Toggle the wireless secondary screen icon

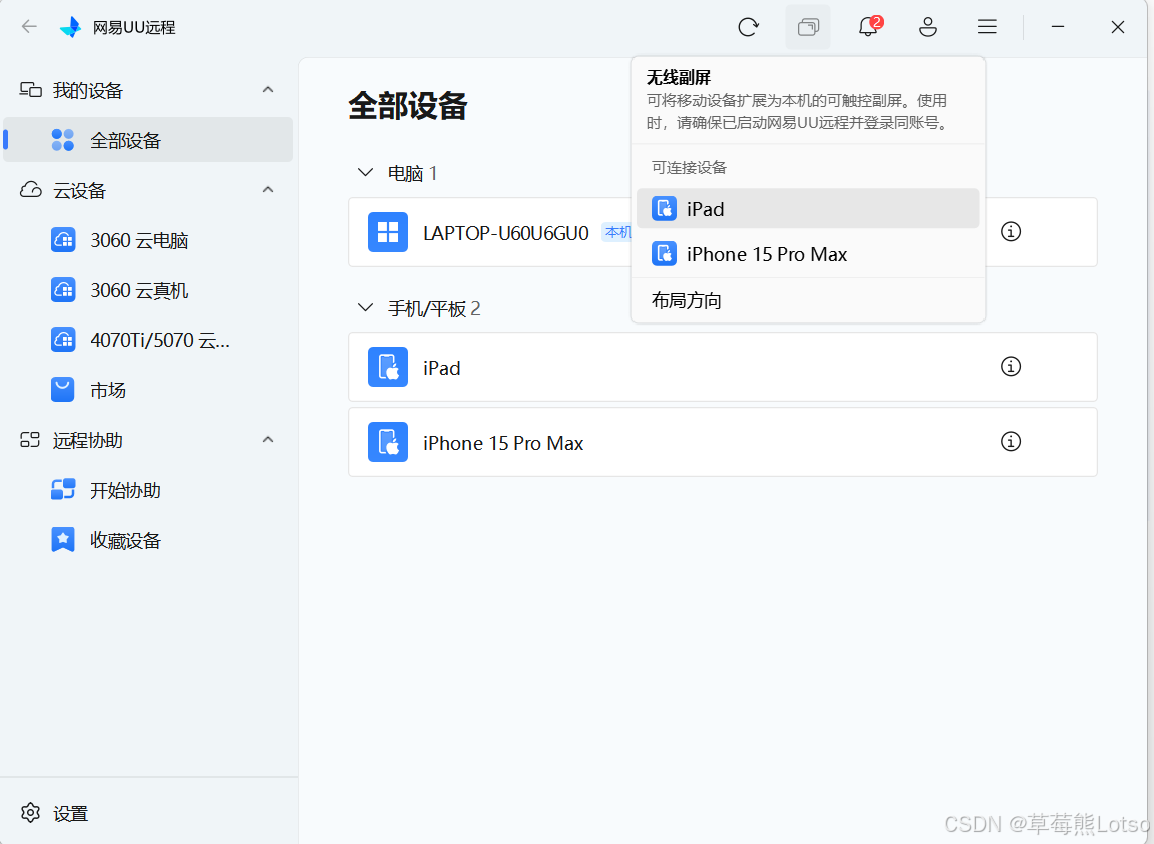[808, 27]
